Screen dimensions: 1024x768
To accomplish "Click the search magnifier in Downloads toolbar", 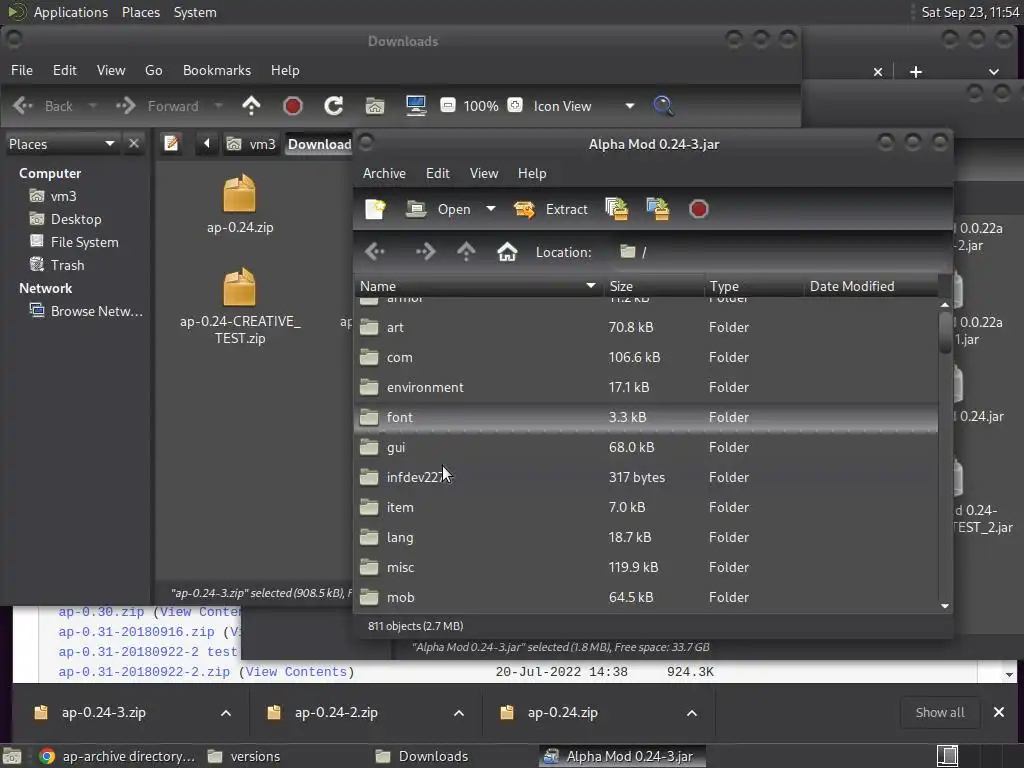I will click(x=663, y=106).
